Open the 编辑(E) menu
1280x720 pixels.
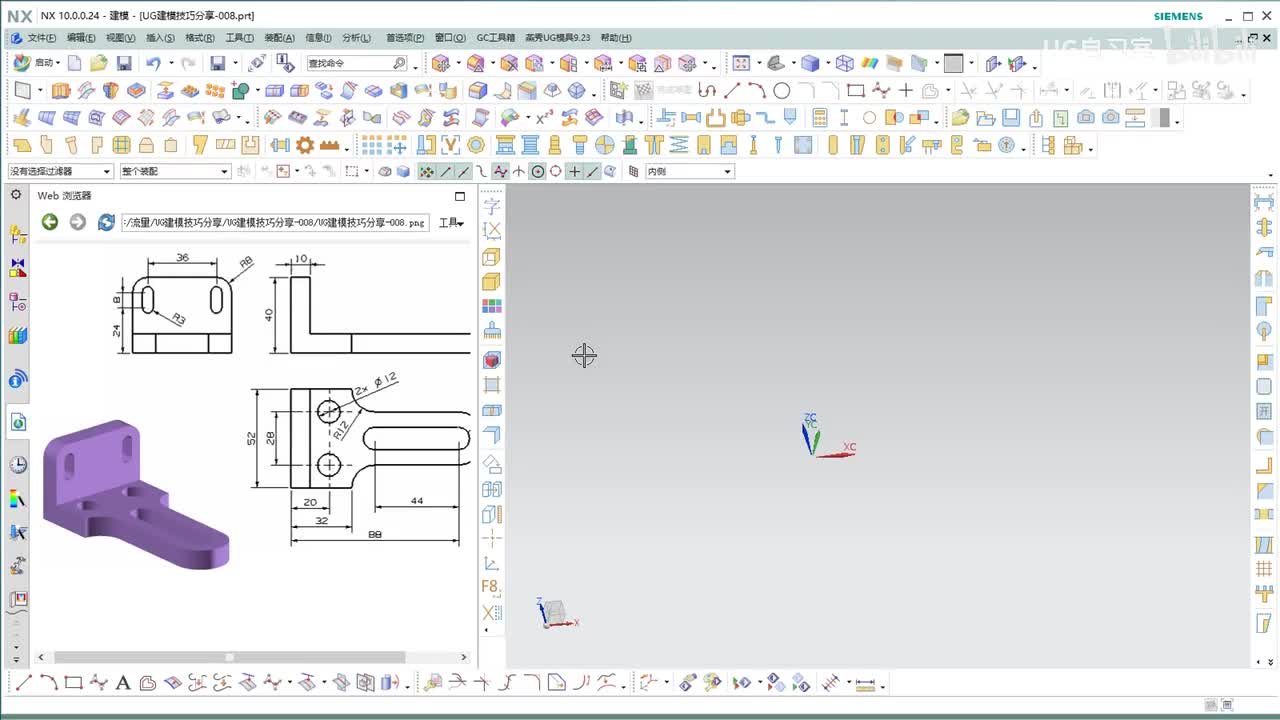click(81, 38)
